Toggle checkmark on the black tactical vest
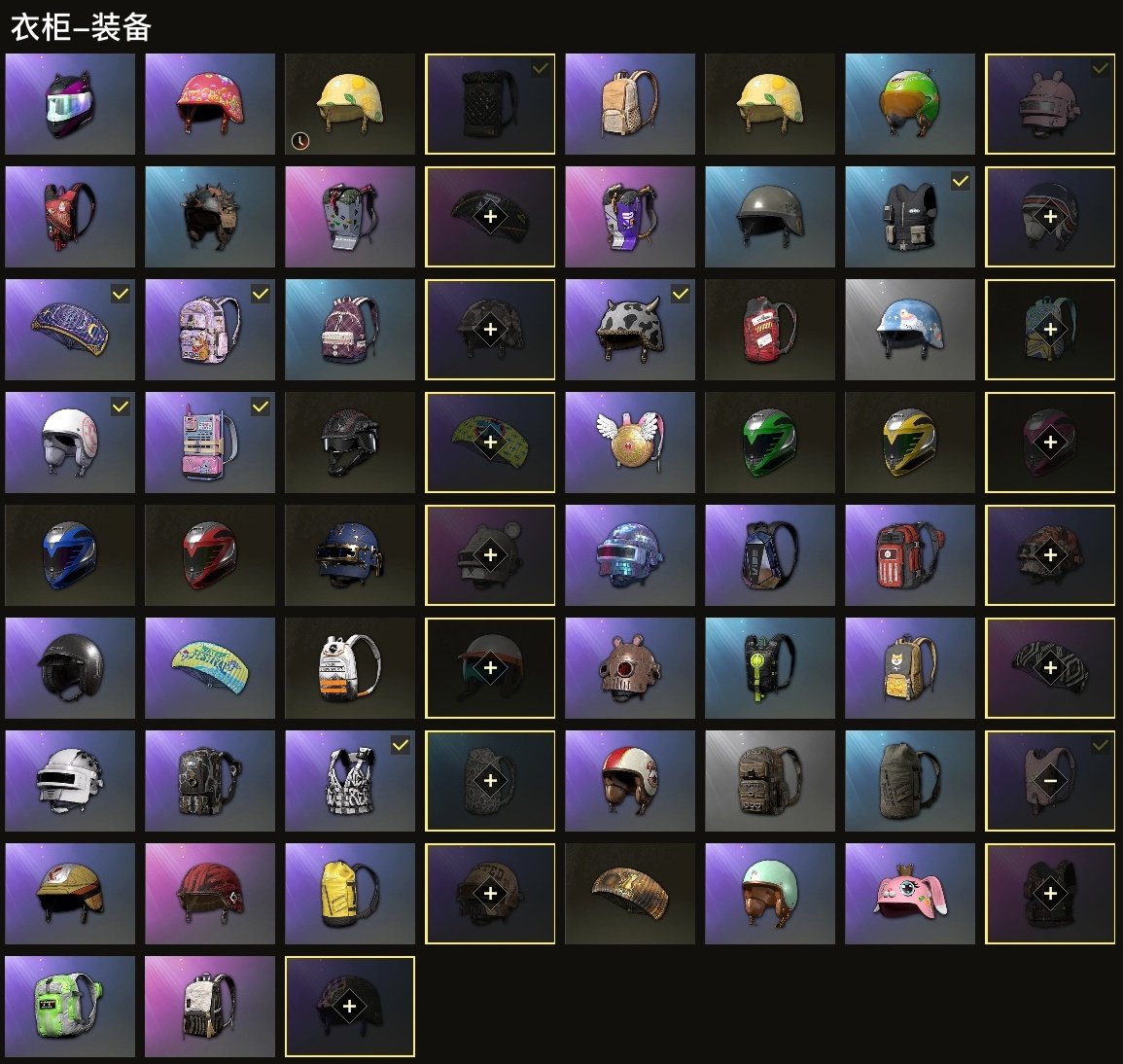1123x1064 pixels. click(x=961, y=182)
